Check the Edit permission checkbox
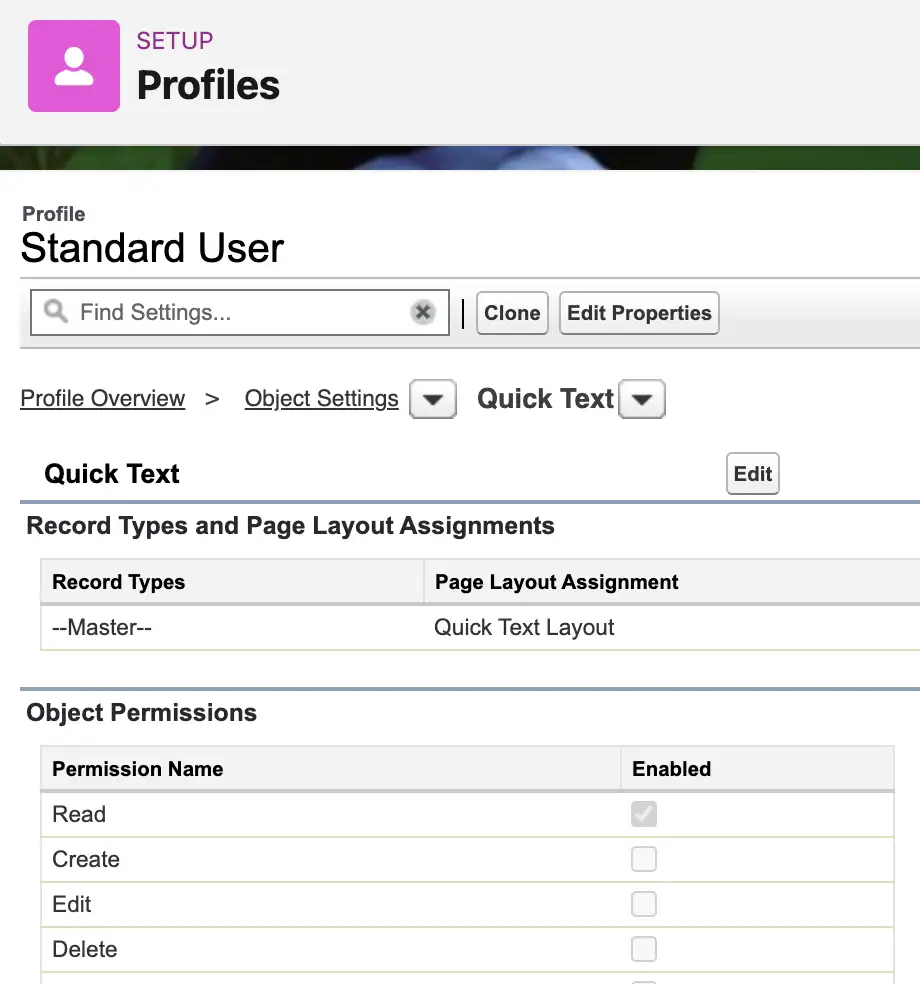This screenshot has width=920, height=984. click(644, 904)
